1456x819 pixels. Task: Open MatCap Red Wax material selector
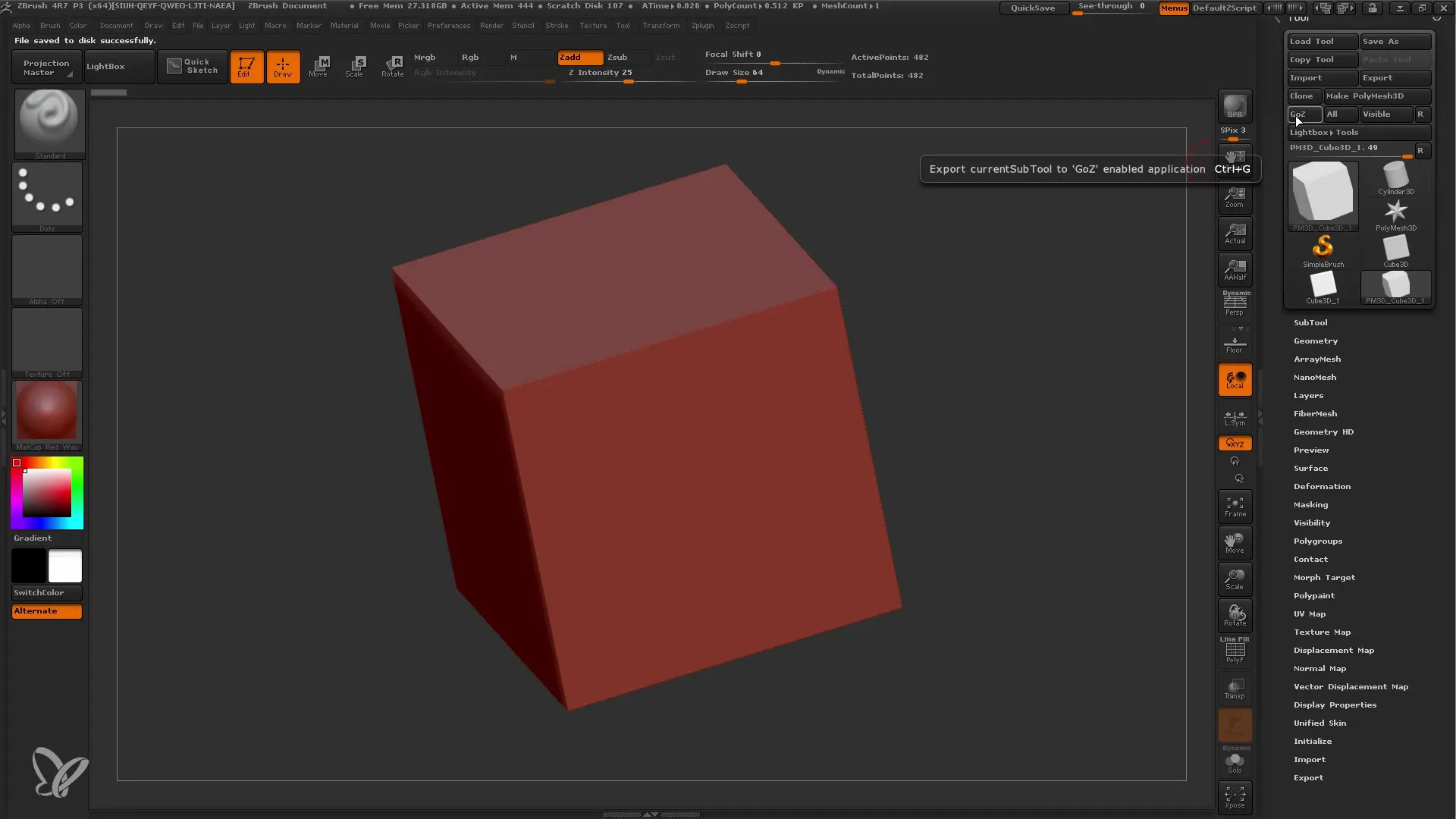click(x=47, y=416)
